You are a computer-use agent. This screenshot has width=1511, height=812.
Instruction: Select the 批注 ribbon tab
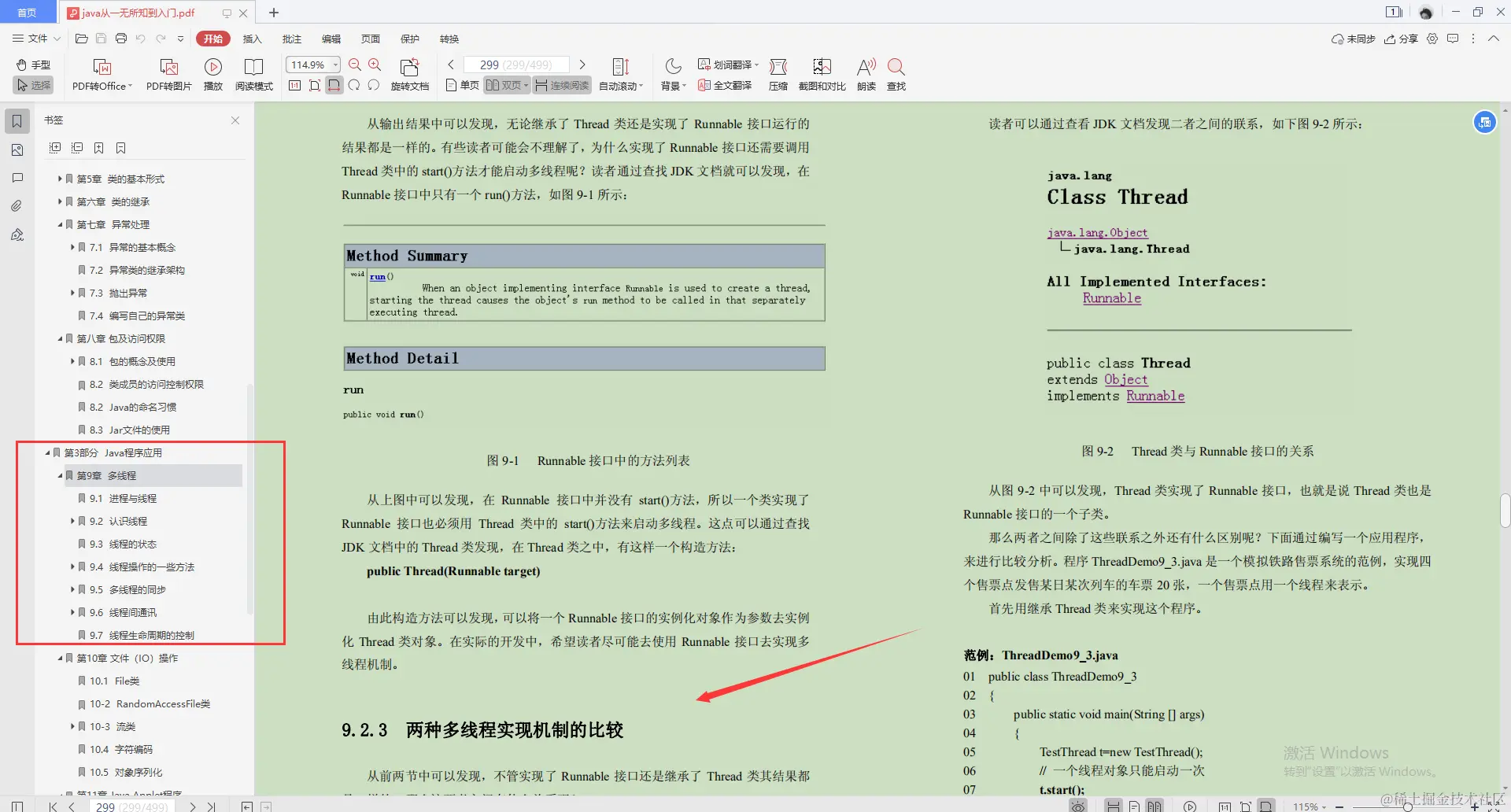(291, 39)
